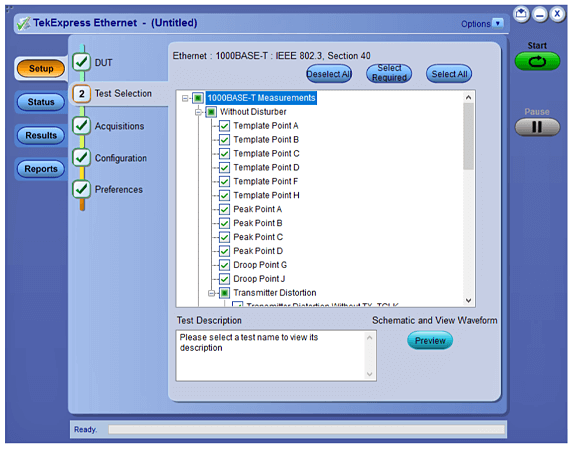Switch to the Status panel

point(41,102)
